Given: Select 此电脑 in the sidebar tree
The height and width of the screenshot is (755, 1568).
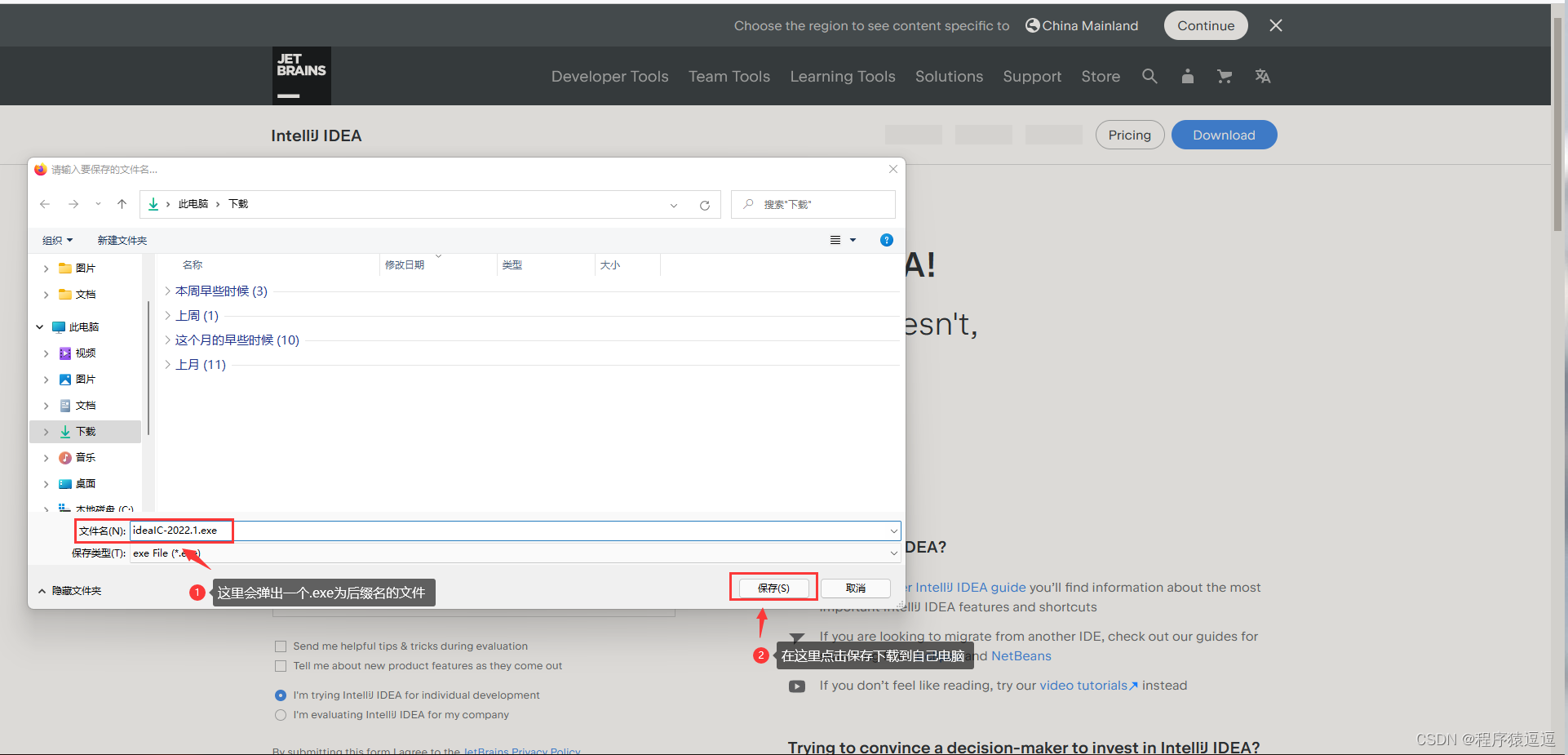Looking at the screenshot, I should point(83,326).
